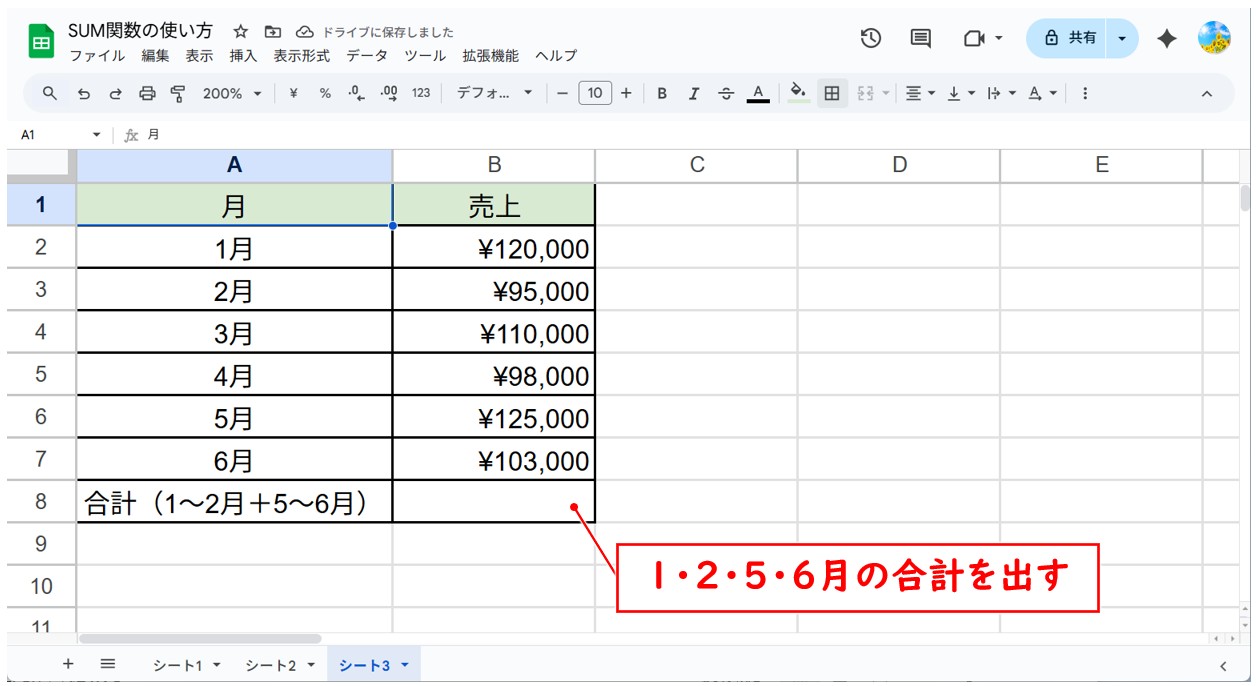
Task: Add a new sheet with plus button
Action: (x=68, y=664)
